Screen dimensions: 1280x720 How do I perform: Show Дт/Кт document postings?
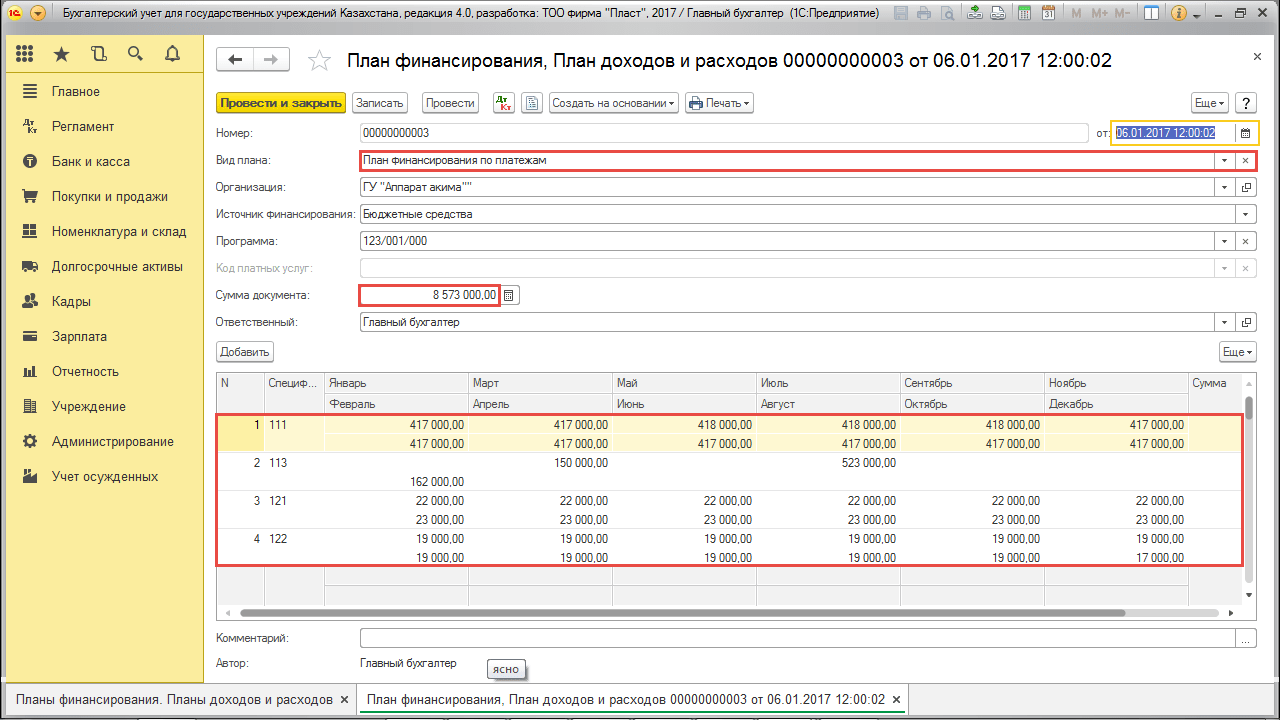pos(504,103)
